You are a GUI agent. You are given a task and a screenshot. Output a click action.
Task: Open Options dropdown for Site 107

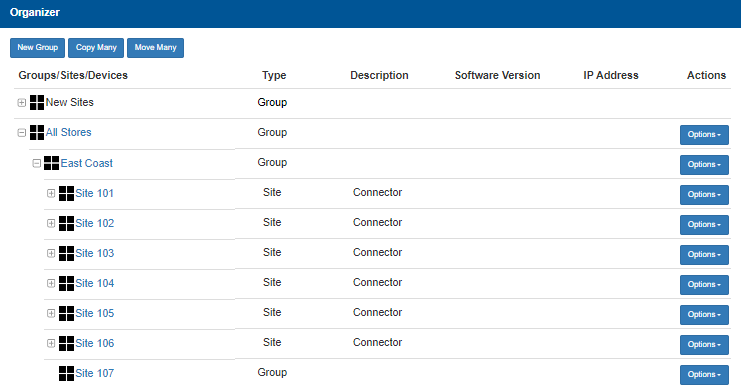[704, 375]
